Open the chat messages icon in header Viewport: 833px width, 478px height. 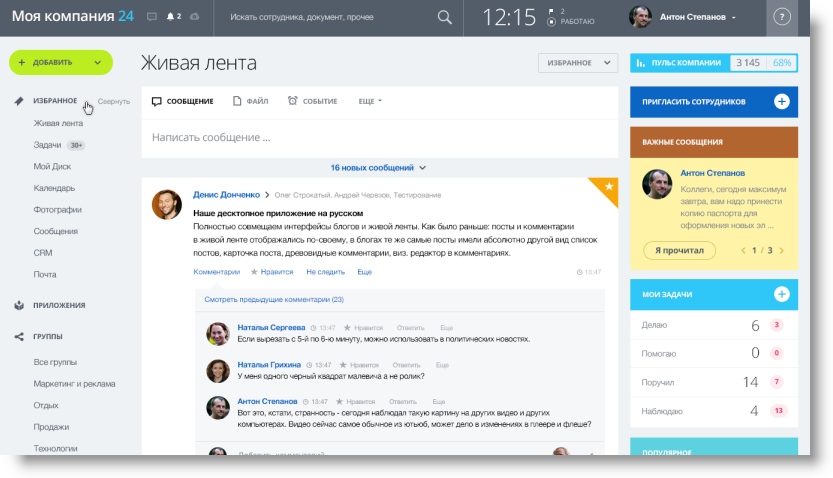[x=152, y=17]
